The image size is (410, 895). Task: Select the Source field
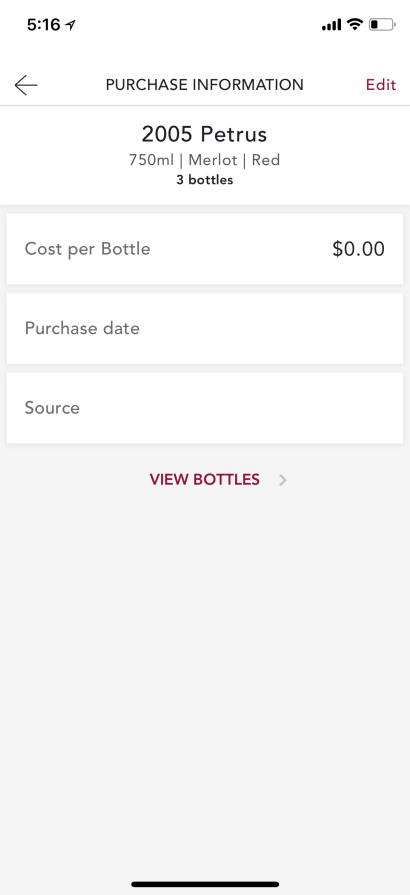tap(205, 408)
